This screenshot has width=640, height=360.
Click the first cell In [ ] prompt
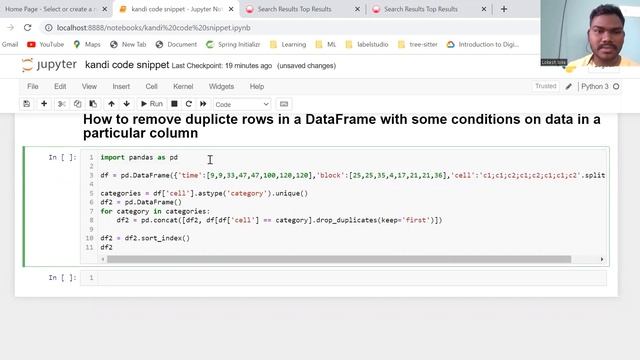pos(62,157)
